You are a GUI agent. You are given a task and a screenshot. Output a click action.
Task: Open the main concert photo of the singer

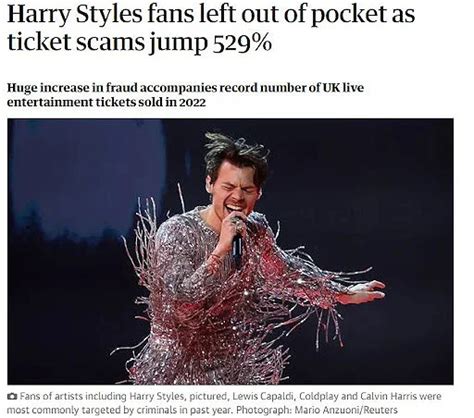pos(230,251)
